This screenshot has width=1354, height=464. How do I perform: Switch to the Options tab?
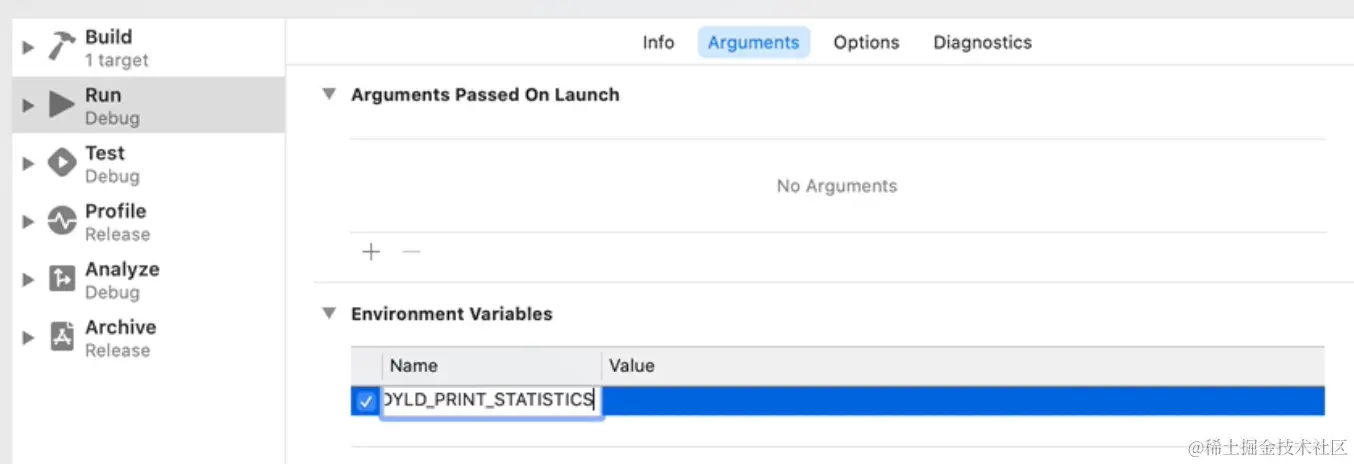(866, 42)
